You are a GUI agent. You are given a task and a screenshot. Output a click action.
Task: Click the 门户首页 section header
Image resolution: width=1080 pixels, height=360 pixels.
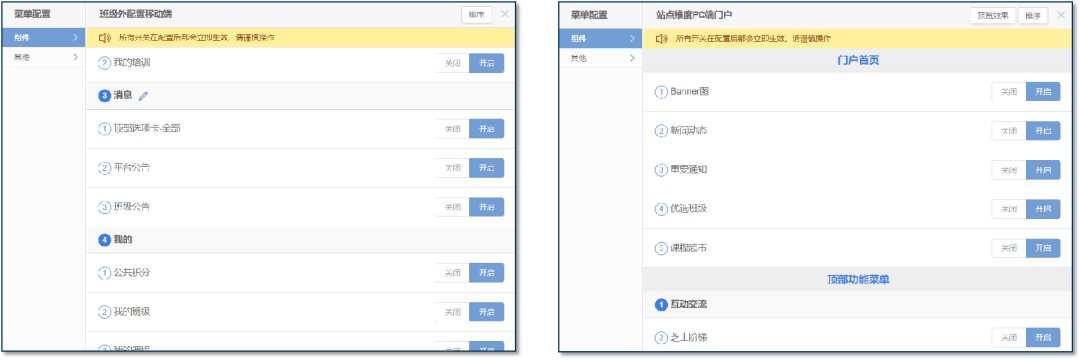pos(858,60)
